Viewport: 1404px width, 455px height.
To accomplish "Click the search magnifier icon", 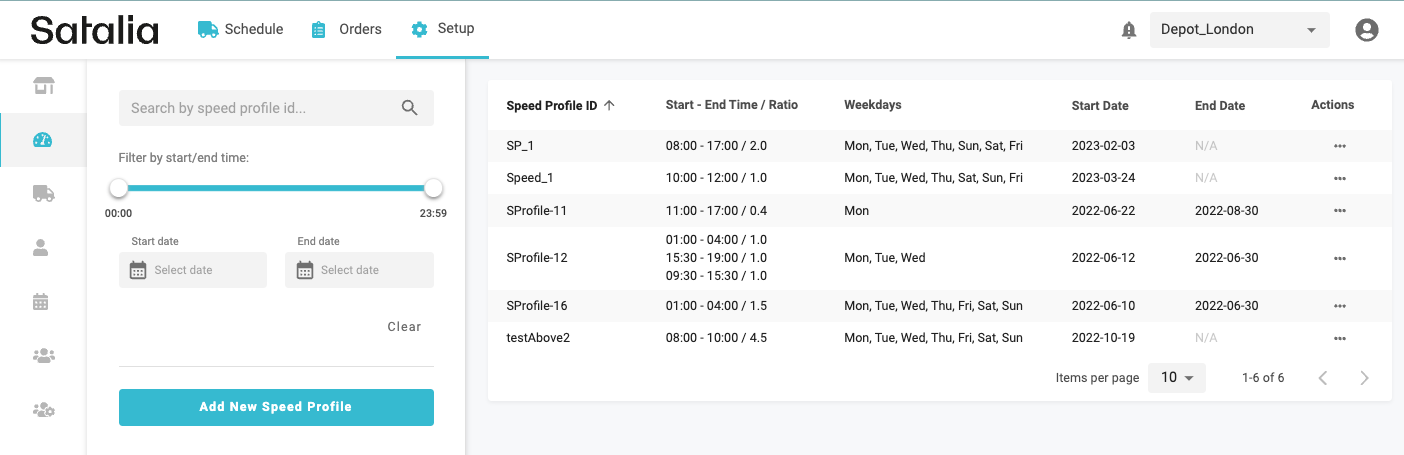I will (x=409, y=108).
